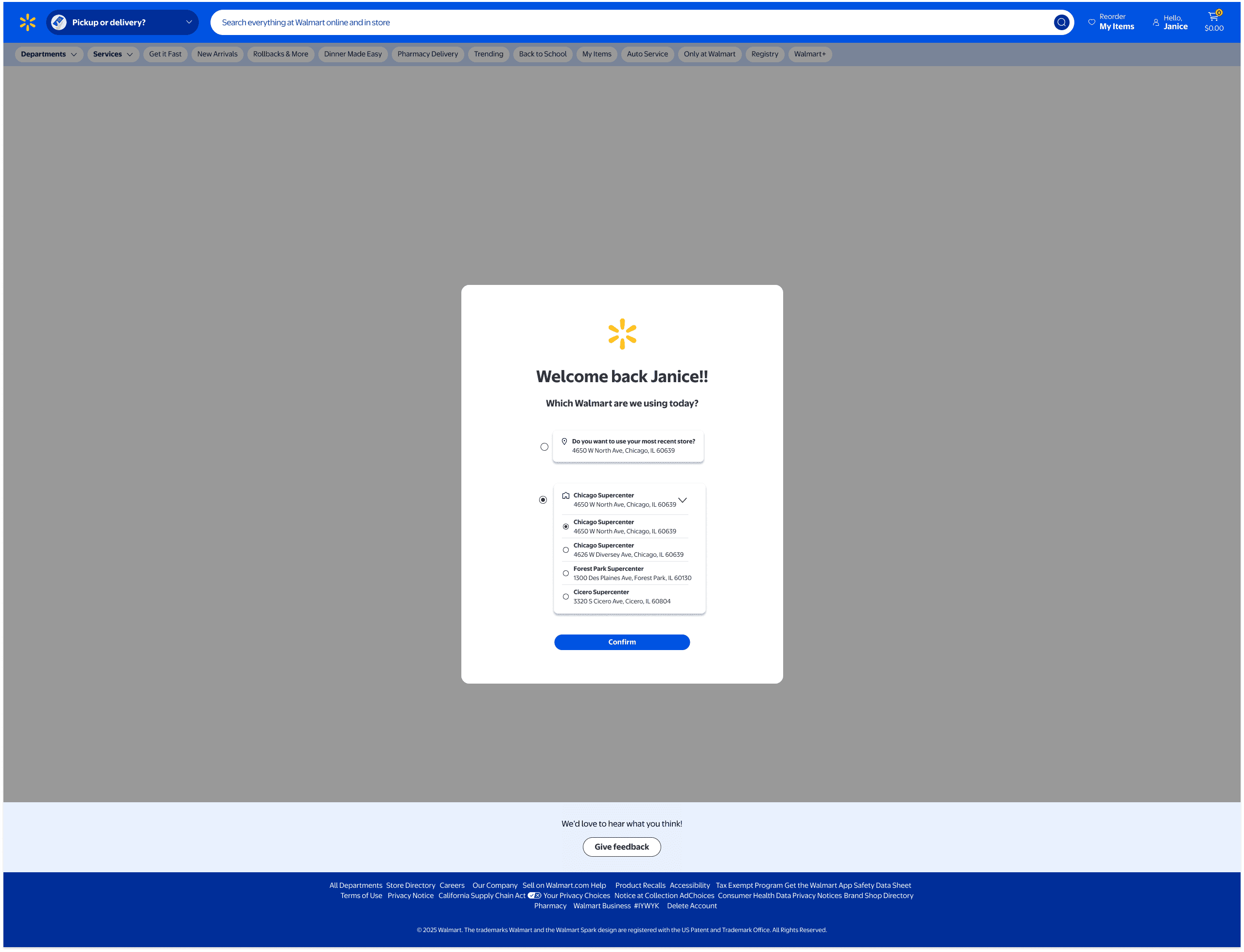Viewport: 1244px width, 952px height.
Task: Click the Pickup or delivery badge icon
Action: point(59,23)
